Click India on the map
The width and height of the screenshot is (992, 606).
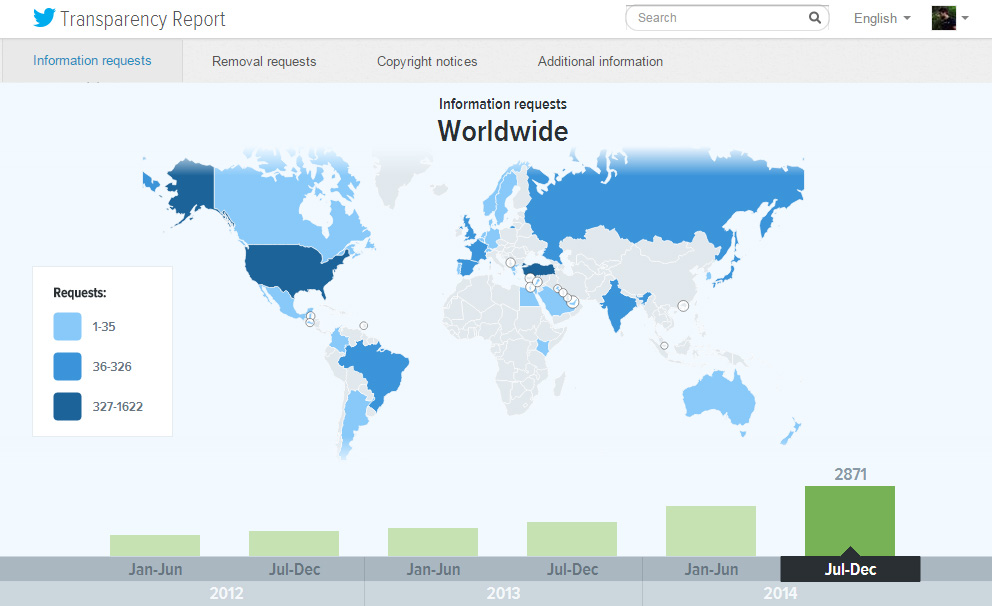point(617,304)
